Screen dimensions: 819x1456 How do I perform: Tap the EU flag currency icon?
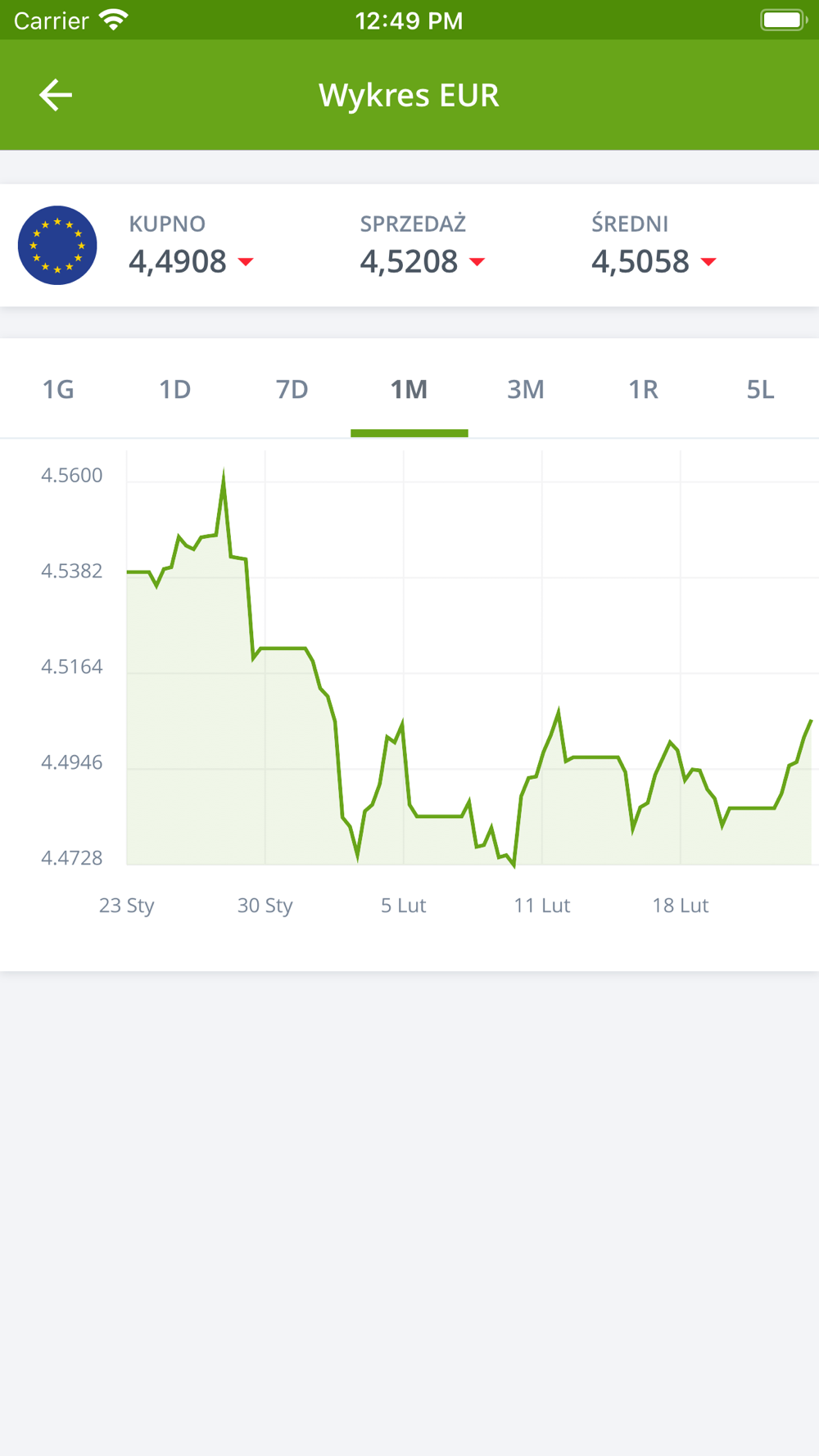point(57,246)
